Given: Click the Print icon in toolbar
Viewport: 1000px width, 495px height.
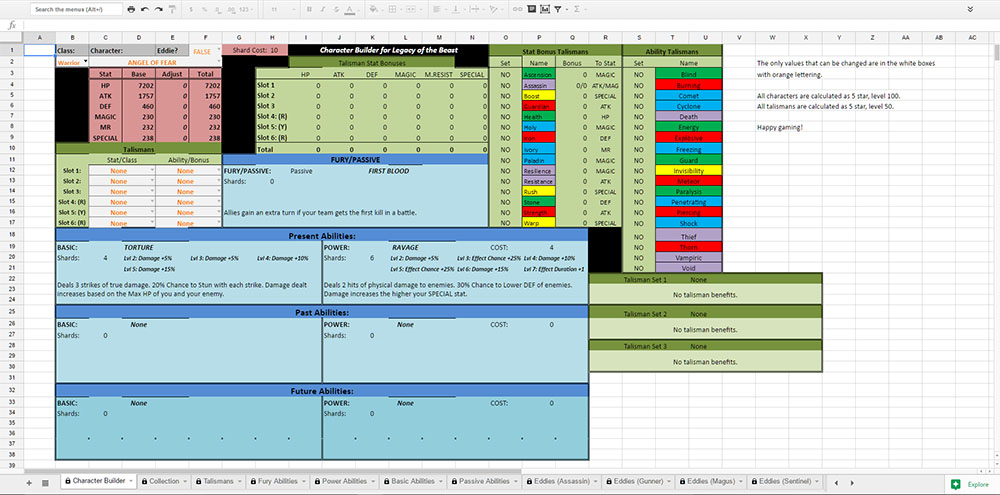Looking at the screenshot, I should click(x=132, y=9).
